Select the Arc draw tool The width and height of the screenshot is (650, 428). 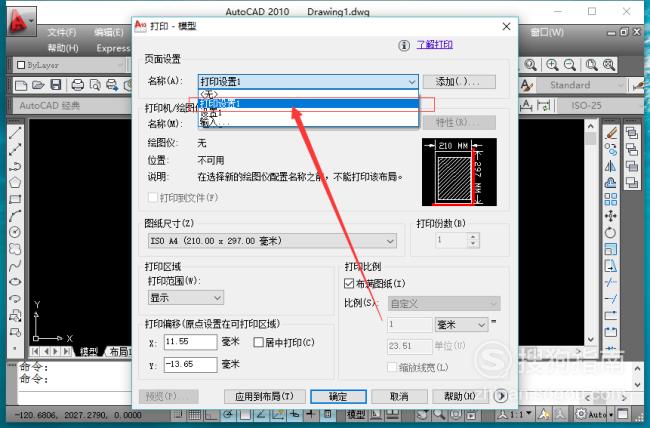[x=15, y=216]
